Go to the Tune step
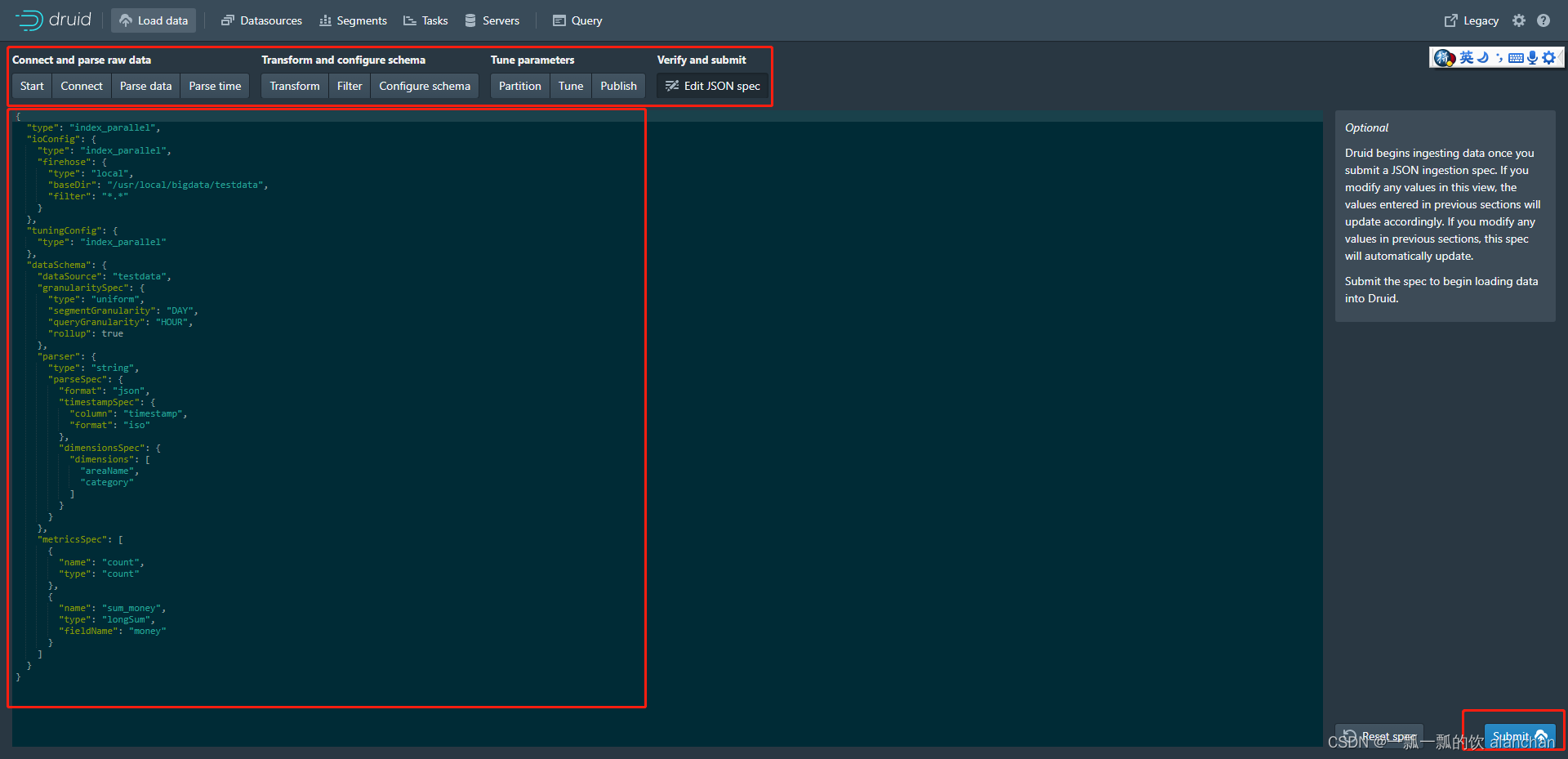The width and height of the screenshot is (1568, 759). click(571, 86)
